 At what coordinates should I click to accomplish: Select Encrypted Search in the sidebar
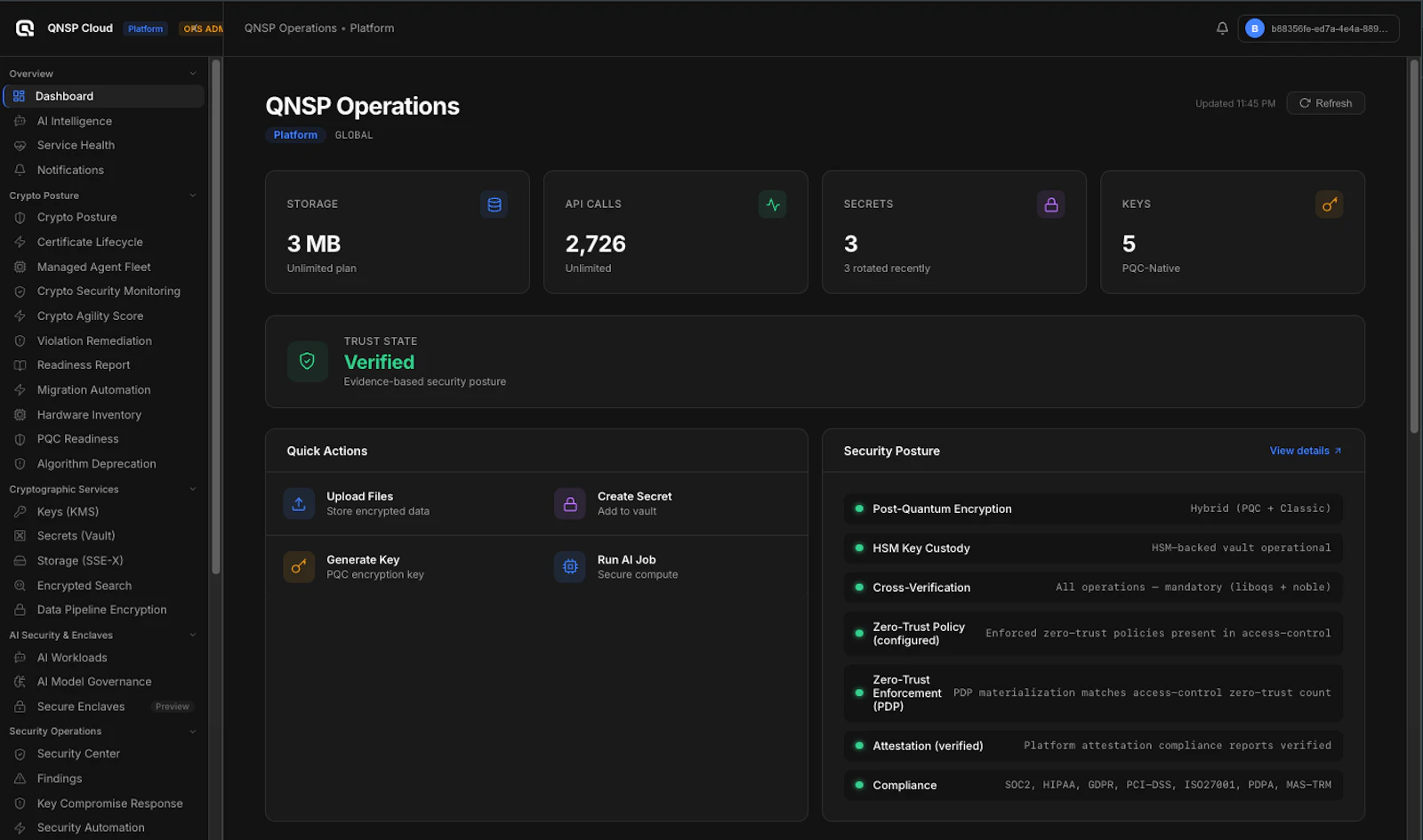pos(84,585)
